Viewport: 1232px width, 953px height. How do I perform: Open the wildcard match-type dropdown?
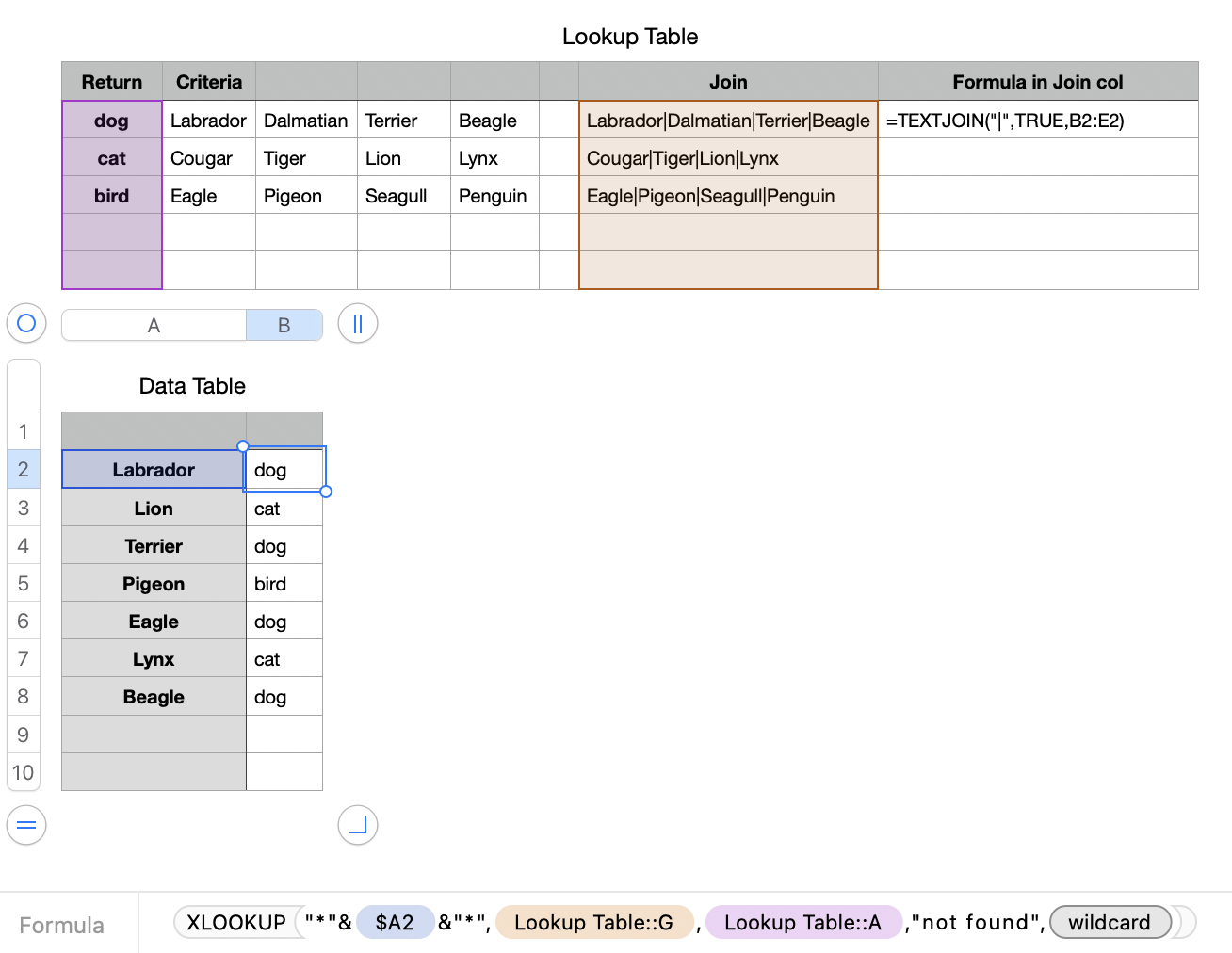(x=1110, y=923)
